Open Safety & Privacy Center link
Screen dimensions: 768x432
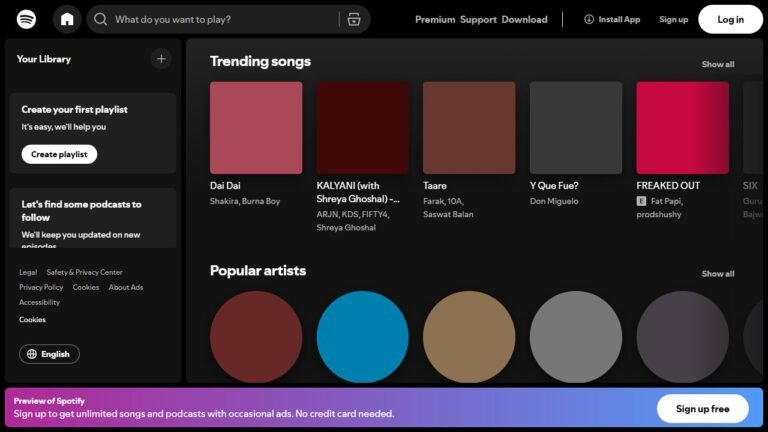[x=85, y=272]
